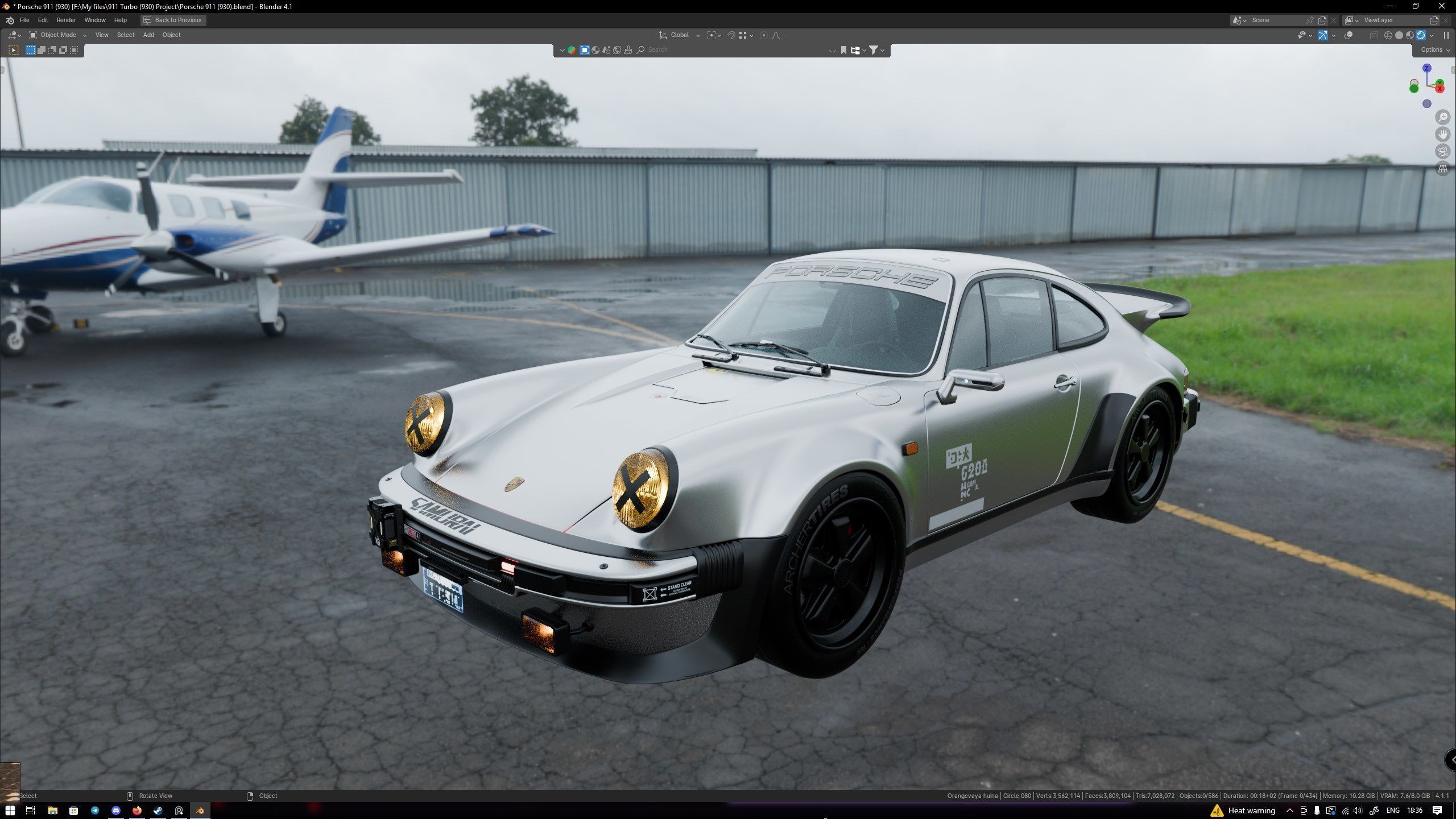1456x819 pixels.
Task: Switch viewport to Material Preview shading
Action: 1409,35
